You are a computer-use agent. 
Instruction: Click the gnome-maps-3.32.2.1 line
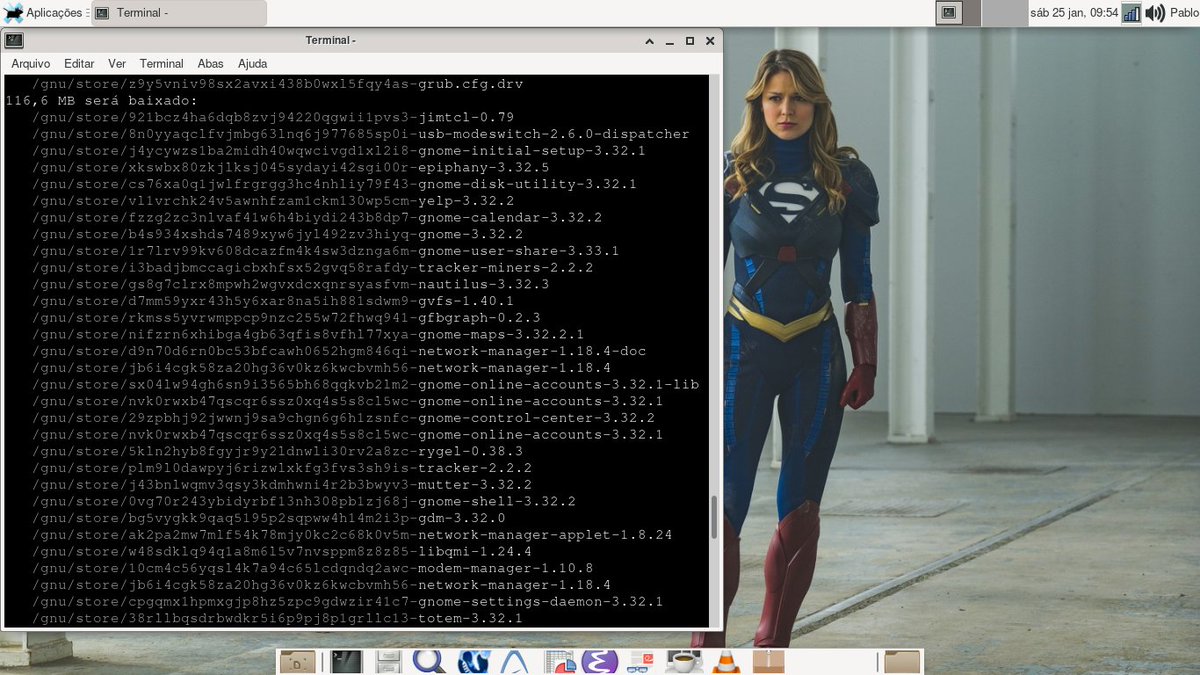(x=308, y=334)
